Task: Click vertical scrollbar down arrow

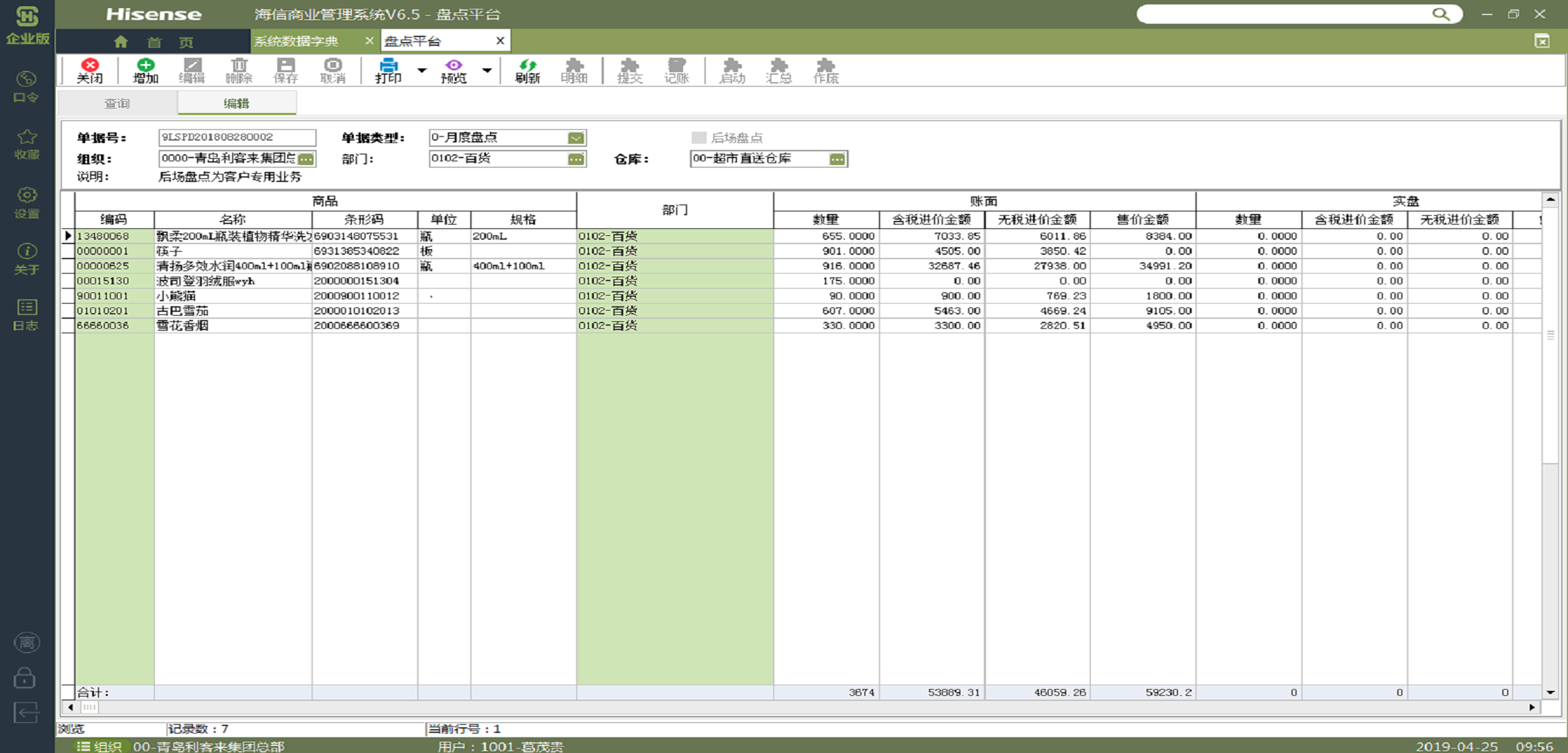Action: [x=1550, y=692]
